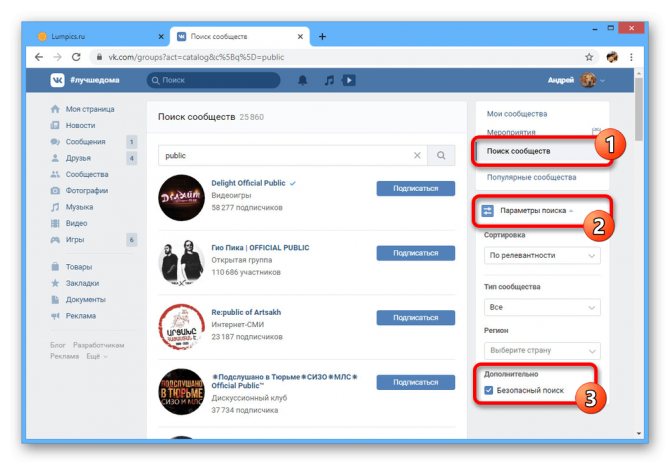The width and height of the screenshot is (670, 465).
Task: Click the page vertical scrollbar
Action: pos(638,109)
